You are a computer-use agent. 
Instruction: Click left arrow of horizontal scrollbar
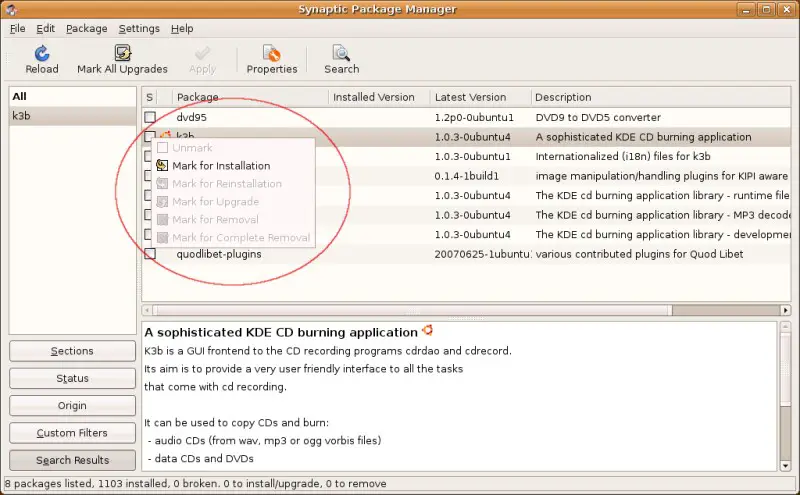[147, 310]
